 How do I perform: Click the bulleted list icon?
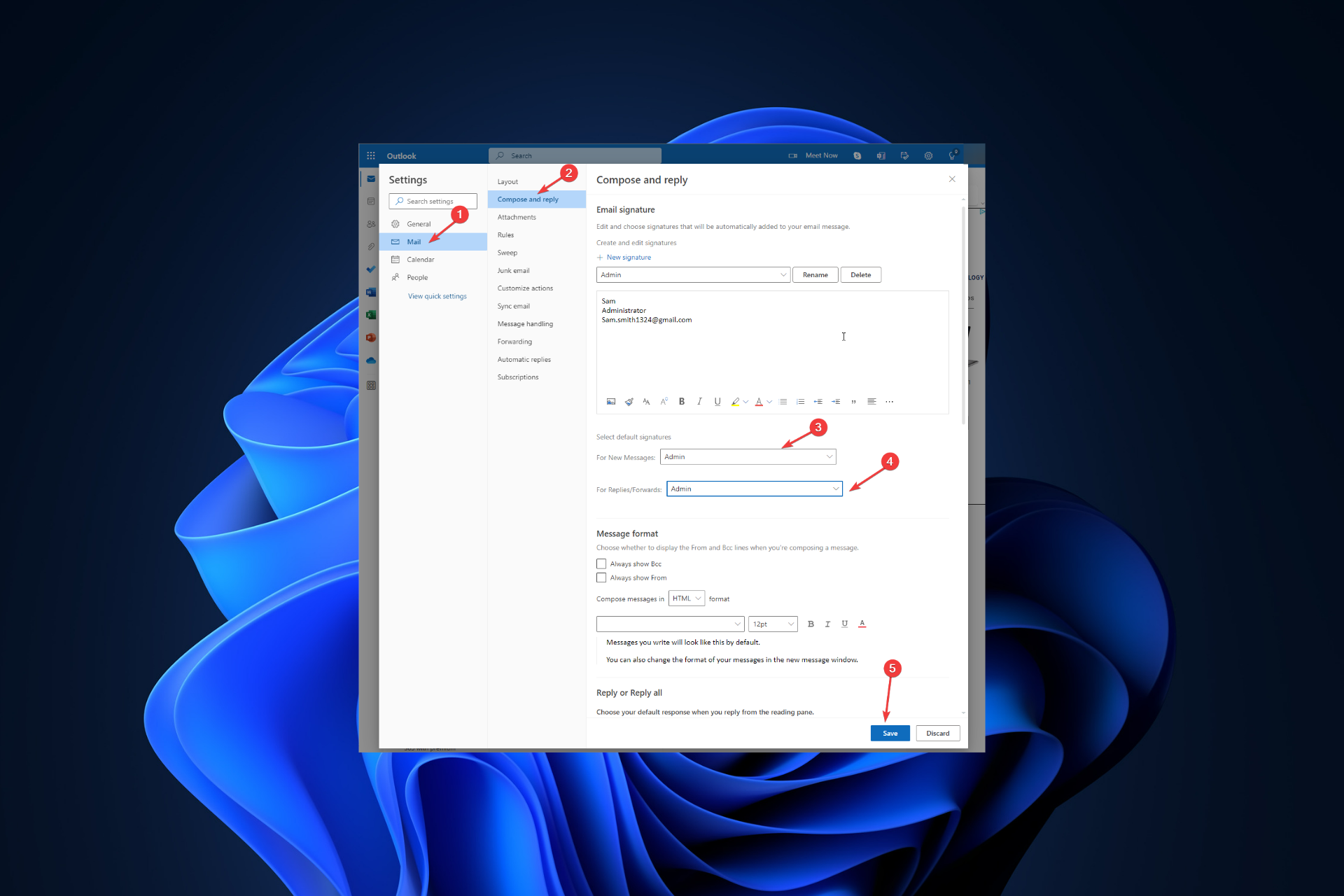783,402
